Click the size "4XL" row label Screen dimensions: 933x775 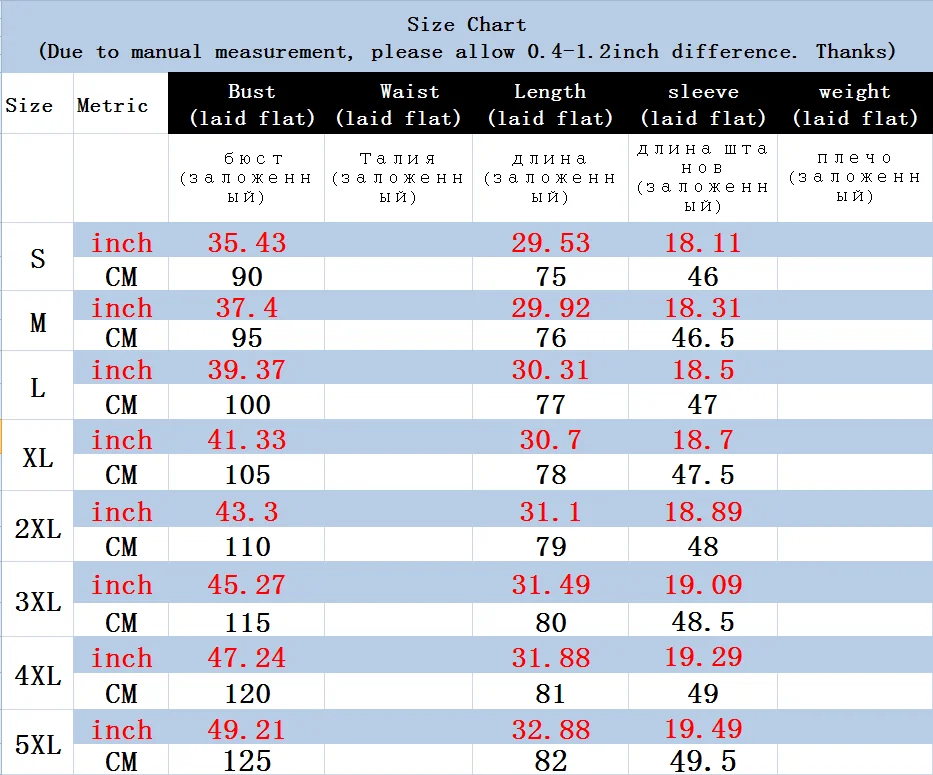[x=37, y=676]
